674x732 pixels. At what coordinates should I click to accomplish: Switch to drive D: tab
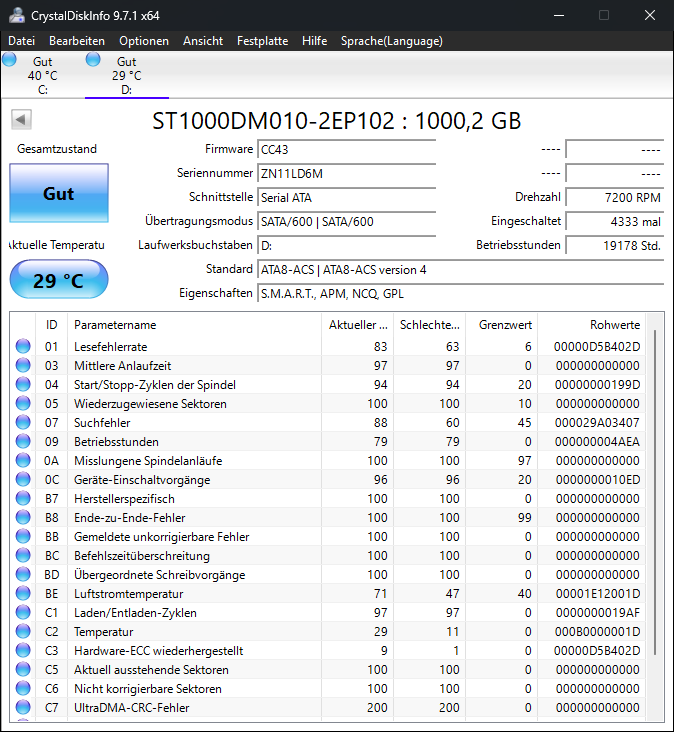126,75
